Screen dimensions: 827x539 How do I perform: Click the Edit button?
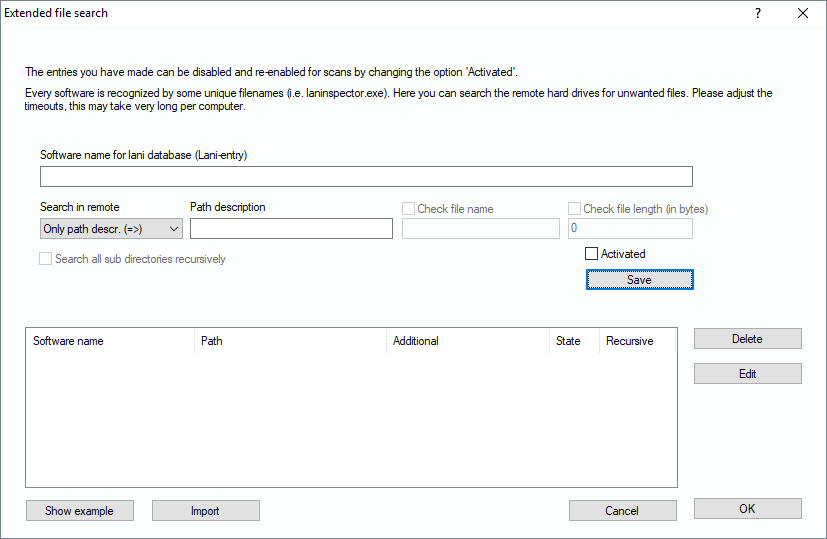point(747,374)
